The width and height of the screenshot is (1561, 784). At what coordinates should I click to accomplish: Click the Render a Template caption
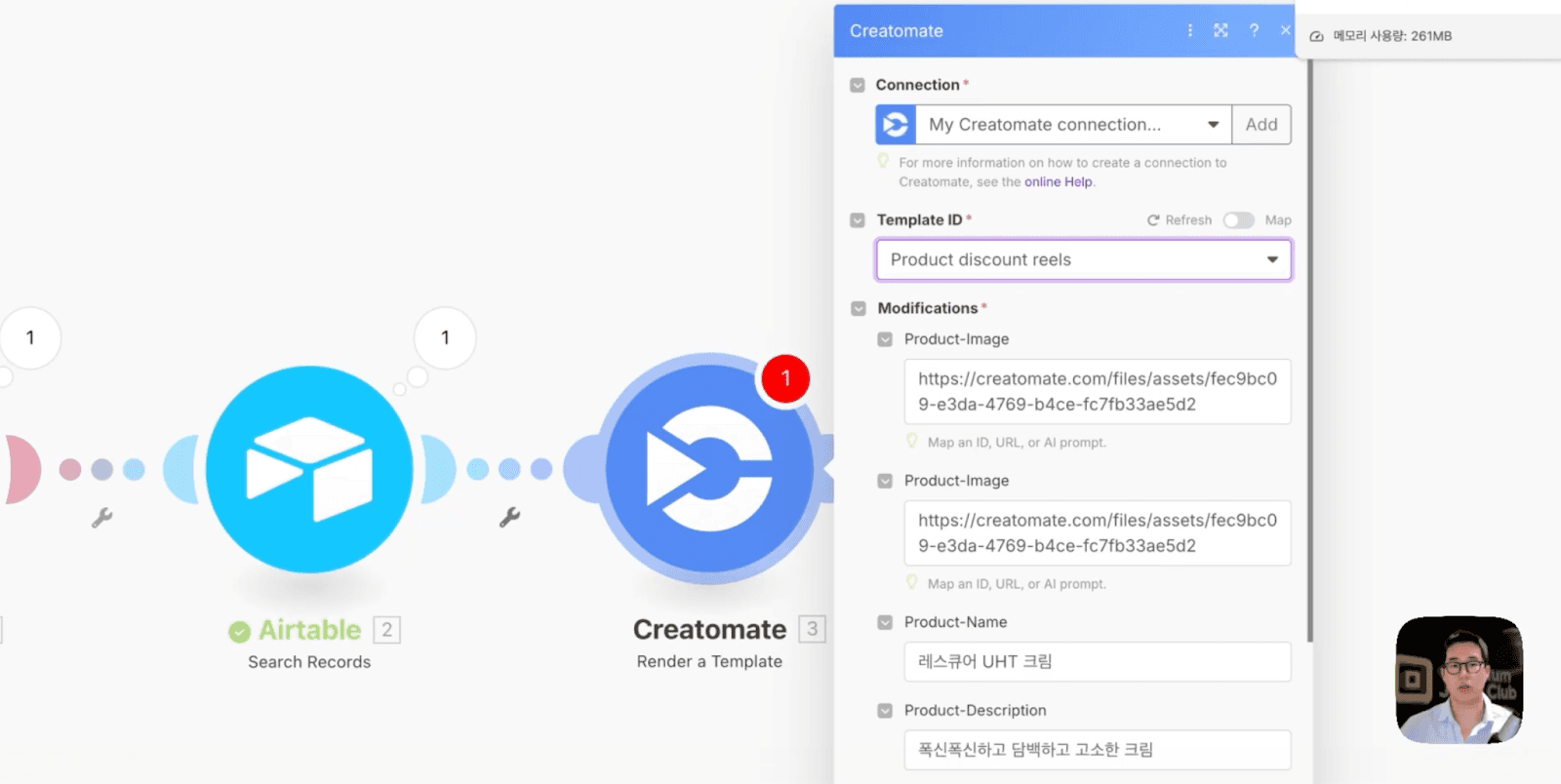click(709, 661)
